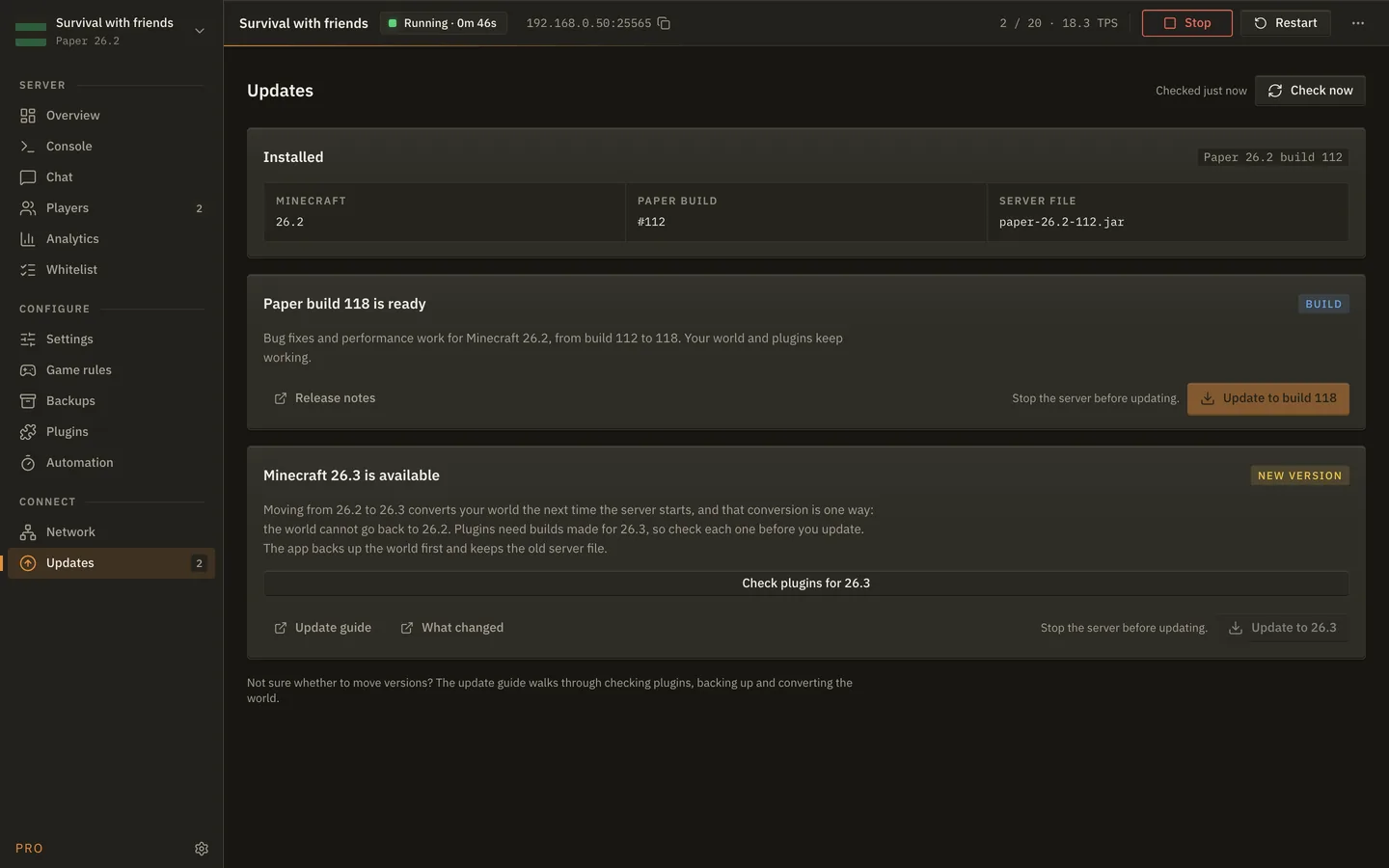Restart the server
Viewport: 1389px width, 868px height.
1286,23
